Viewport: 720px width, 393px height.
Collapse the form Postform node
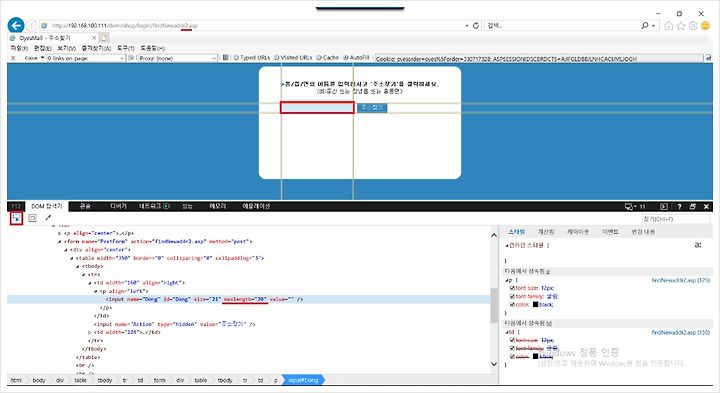(x=59, y=241)
